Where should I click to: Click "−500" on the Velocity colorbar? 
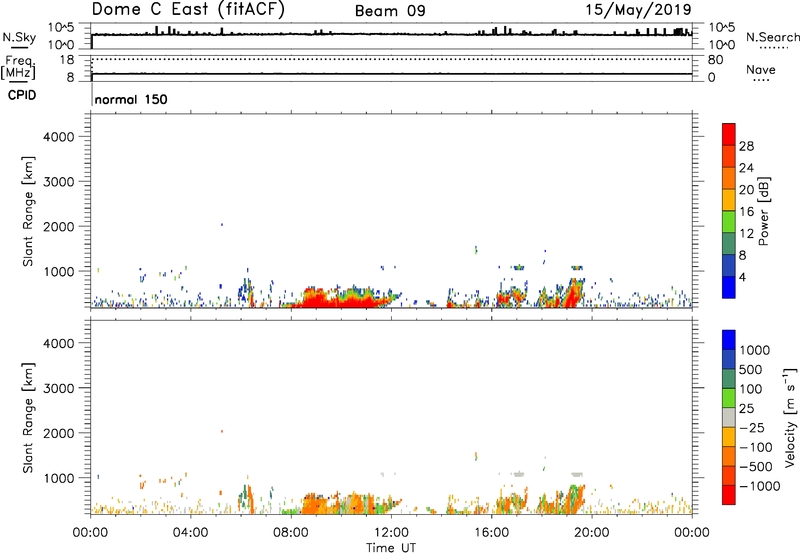tap(756, 467)
